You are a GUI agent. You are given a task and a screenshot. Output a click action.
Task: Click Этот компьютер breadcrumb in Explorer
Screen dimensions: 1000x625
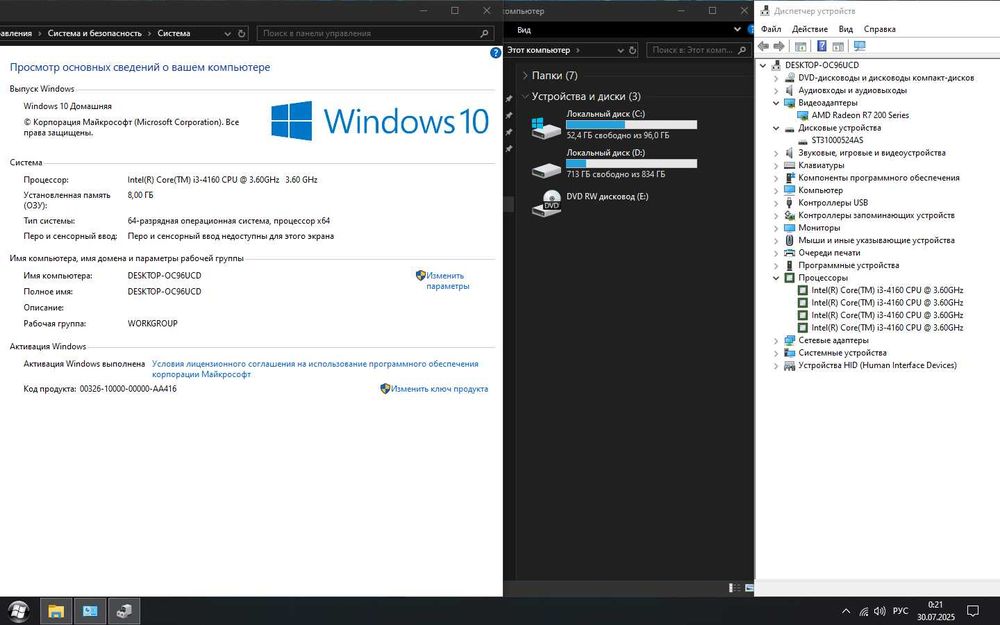click(x=539, y=50)
